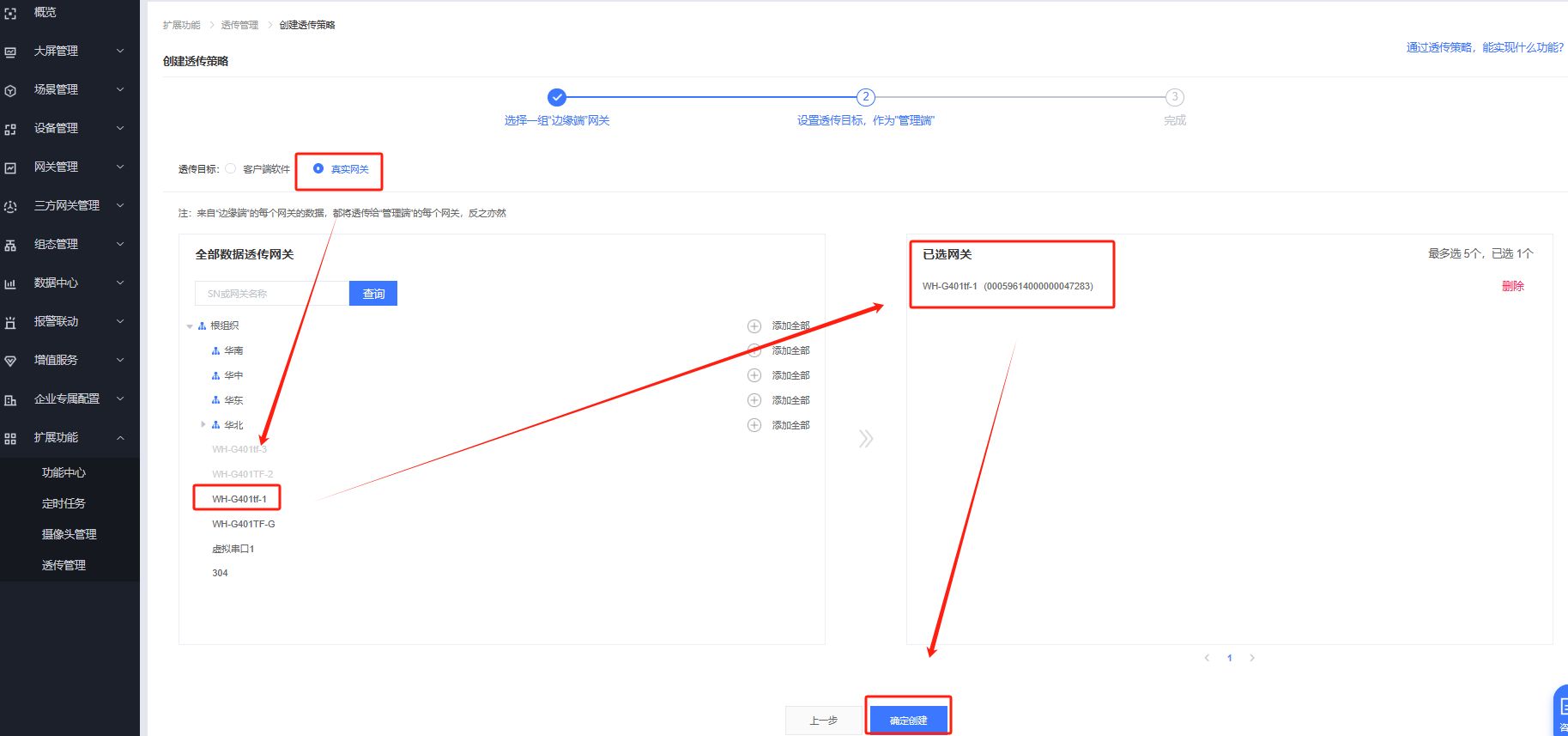Click 添加全部 on the 华南 row

click(790, 350)
